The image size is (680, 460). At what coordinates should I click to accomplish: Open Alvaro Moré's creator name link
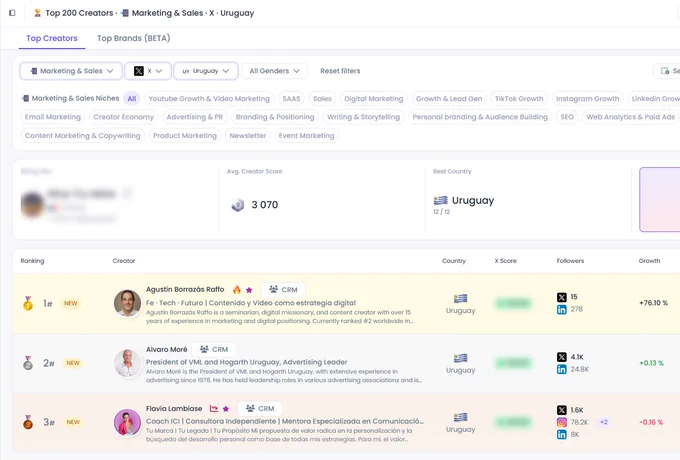point(167,349)
